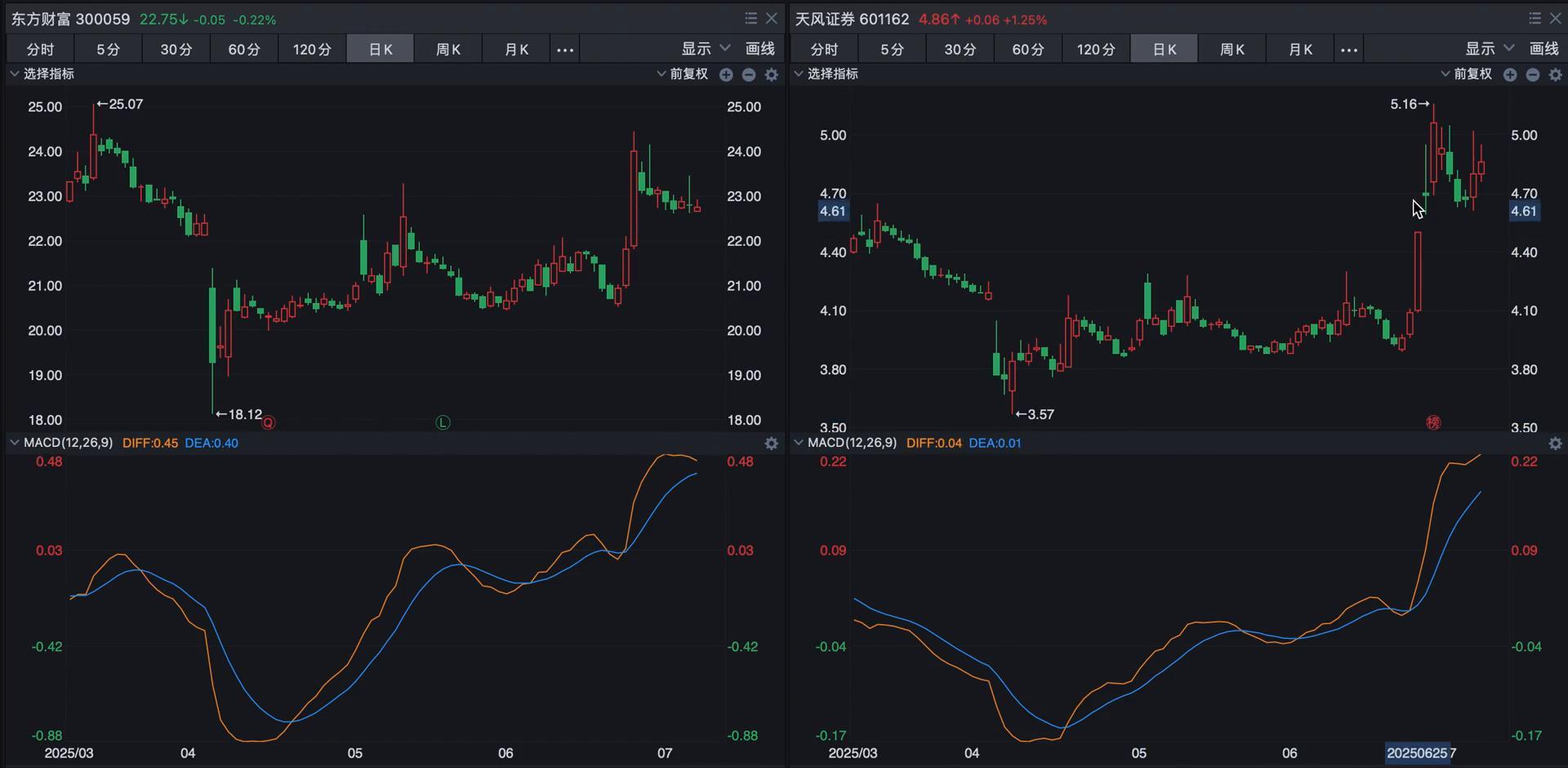The image size is (1568, 768).
Task: Click the red Q marker on 东方财富 chart
Action: [269, 422]
